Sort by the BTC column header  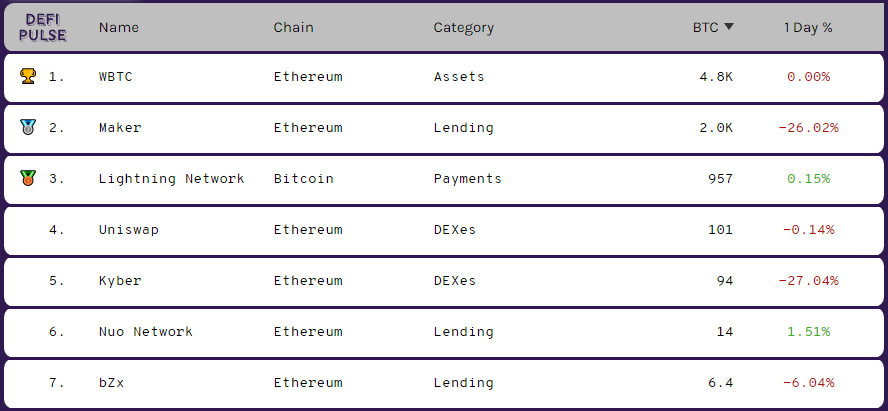(x=706, y=27)
